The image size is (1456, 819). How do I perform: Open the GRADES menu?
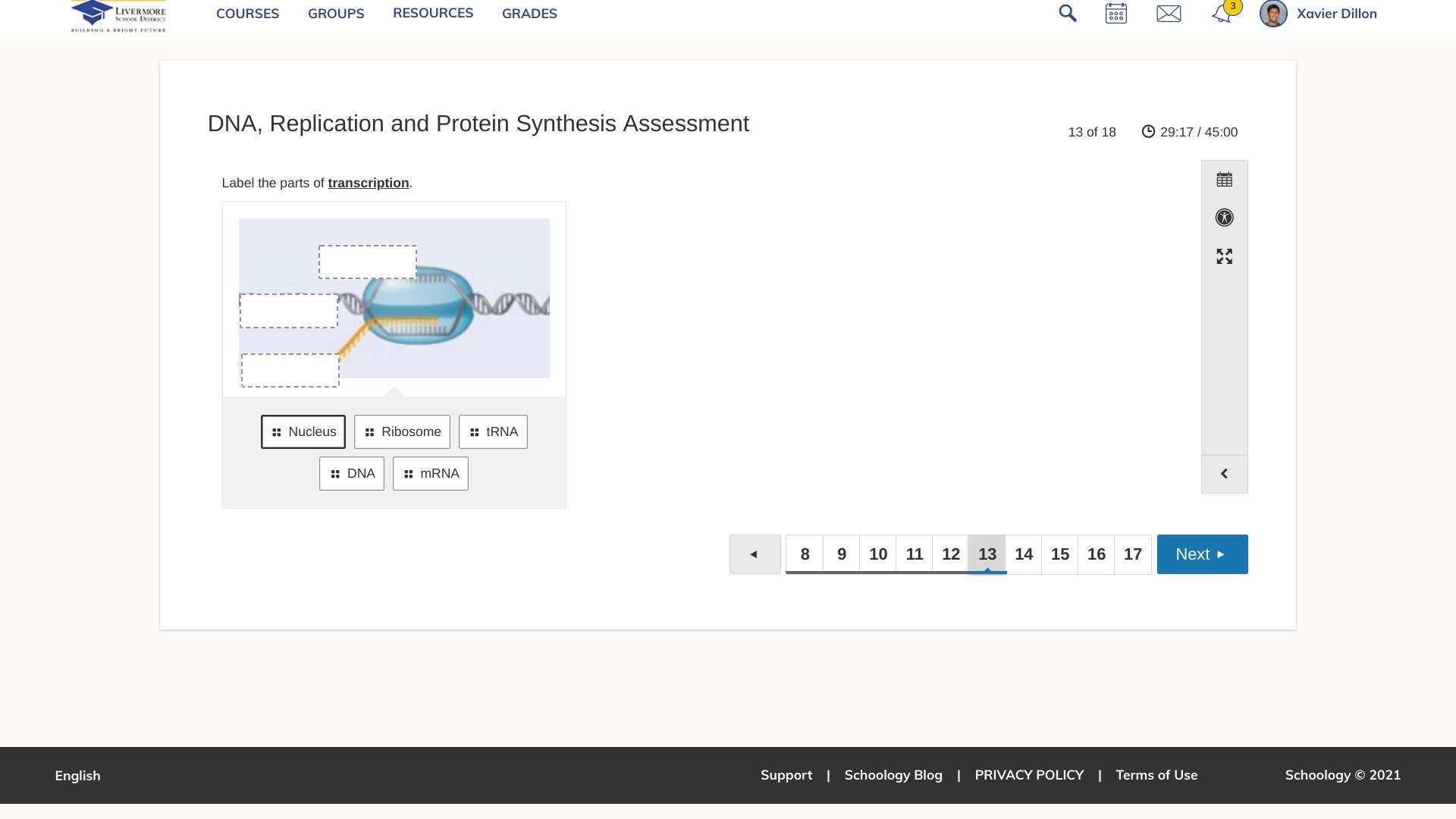(529, 14)
